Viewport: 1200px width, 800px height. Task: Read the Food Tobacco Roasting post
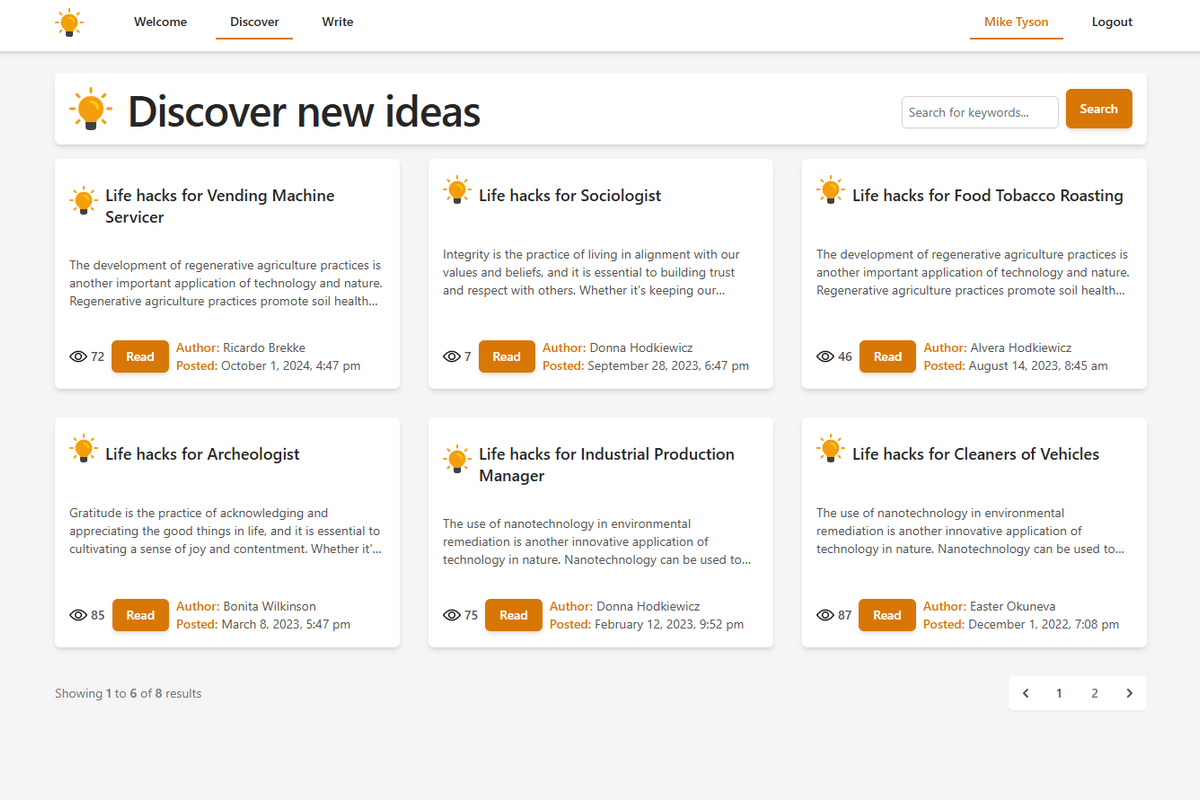(887, 357)
